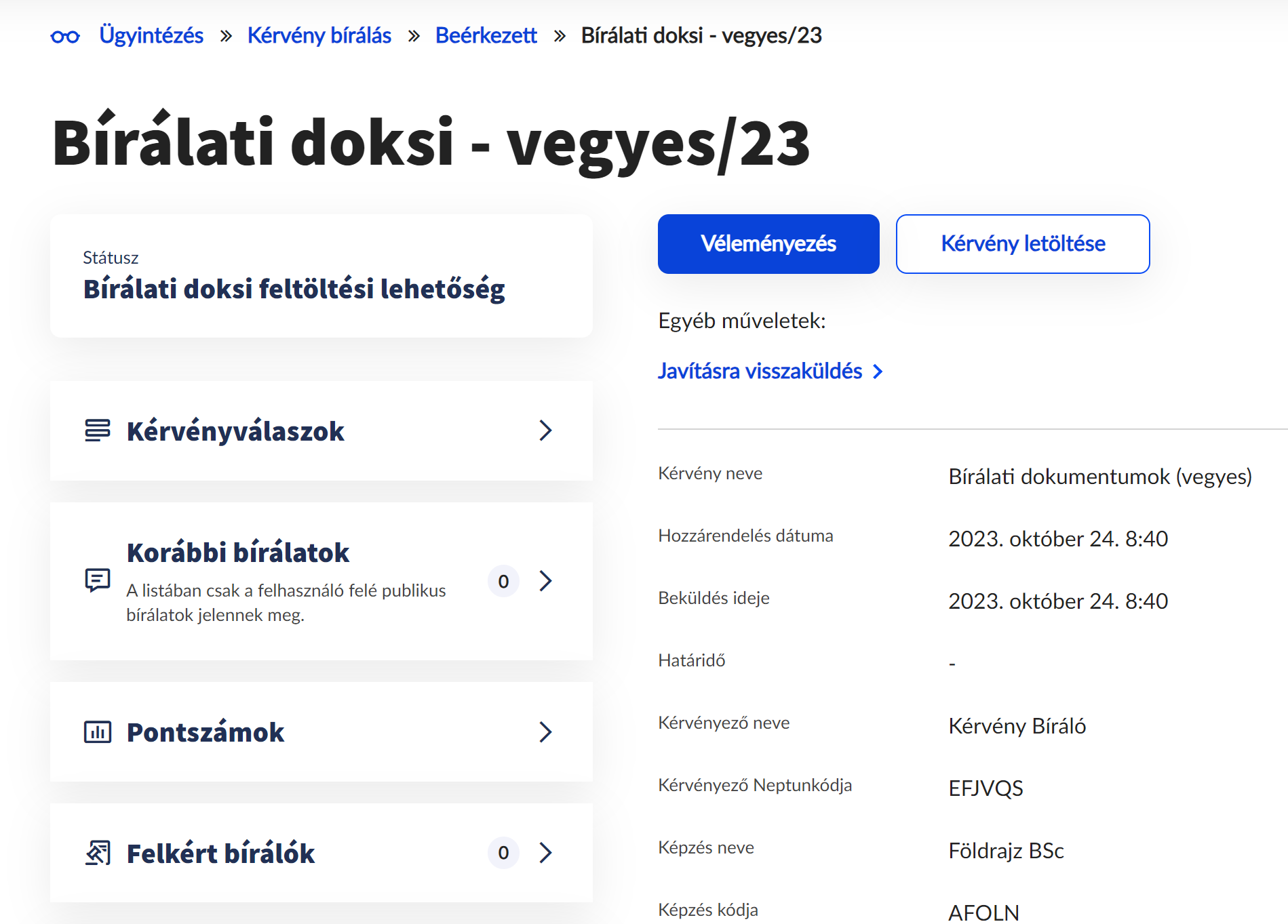The image size is (1288, 924).
Task: Click Kérvény letöltése to download
Action: [x=1021, y=243]
